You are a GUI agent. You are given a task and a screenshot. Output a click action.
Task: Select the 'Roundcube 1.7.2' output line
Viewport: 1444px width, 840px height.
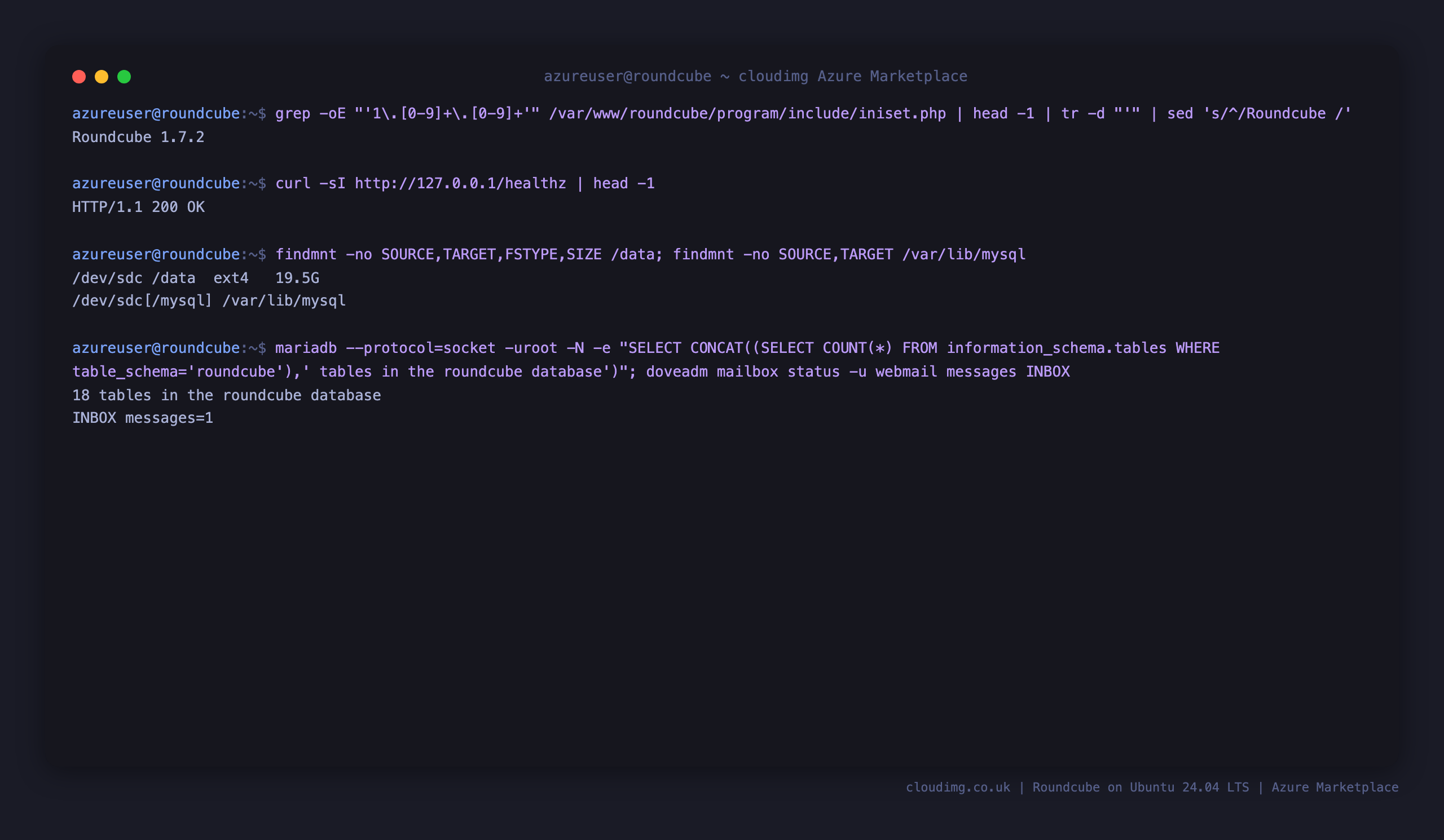coord(138,138)
